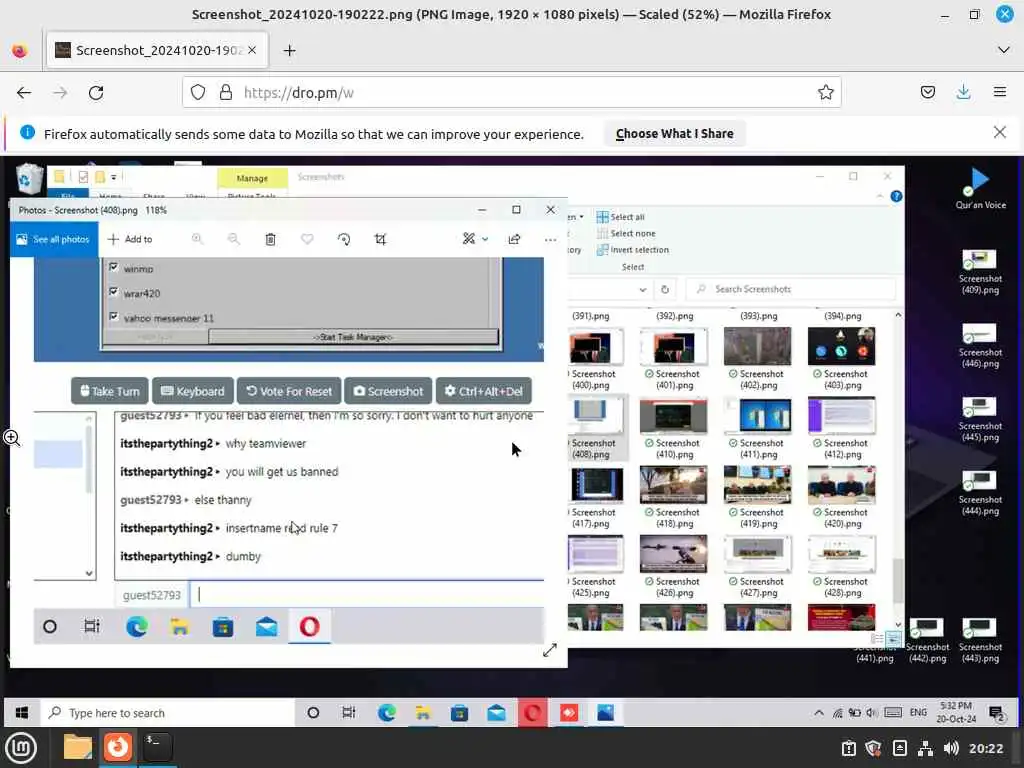Open the Manage tab in File Explorer
This screenshot has height=768, width=1024.
[x=252, y=178]
